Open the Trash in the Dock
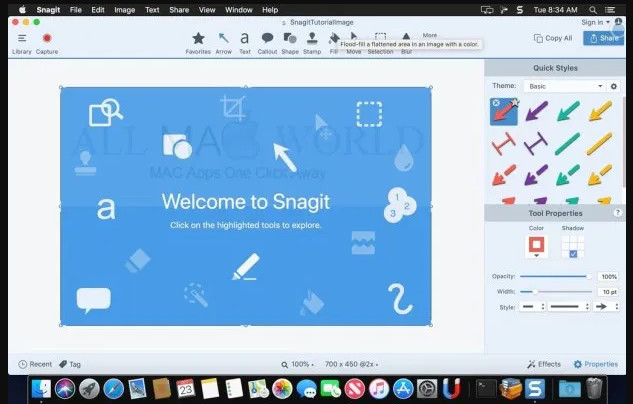Image resolution: width=633 pixels, height=404 pixels. 594,388
